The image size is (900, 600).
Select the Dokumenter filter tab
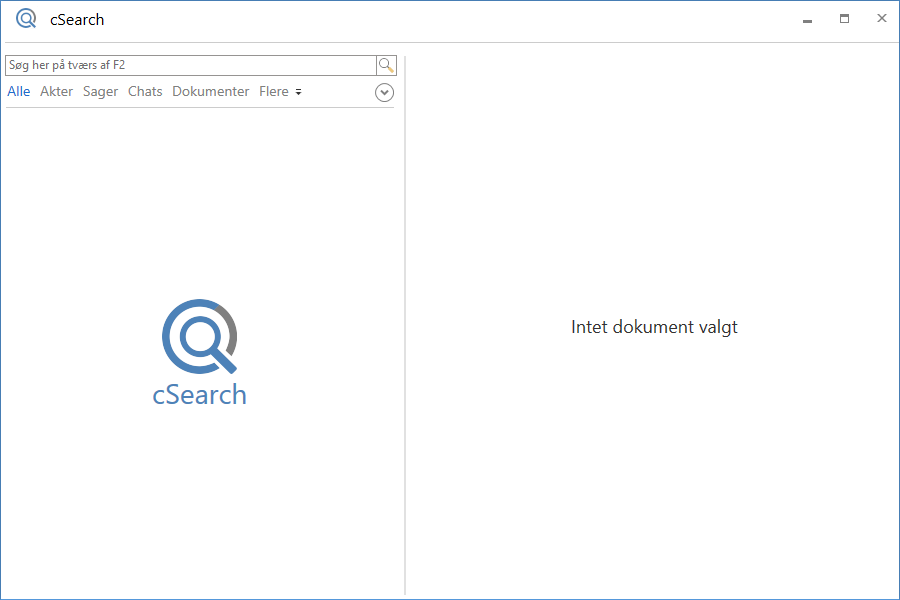click(210, 91)
